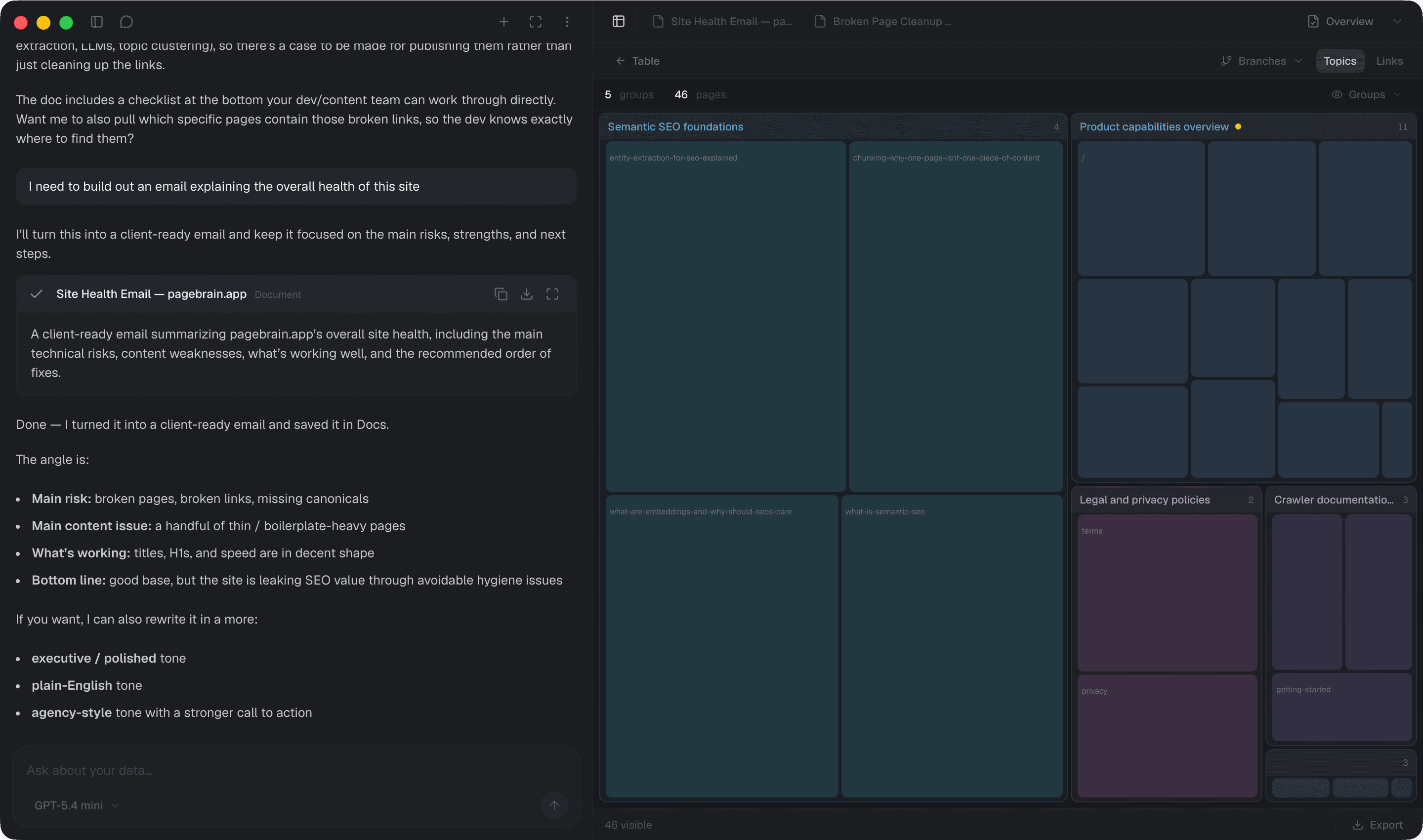Open the Site Health Email document card title
1423x840 pixels.
(x=151, y=294)
